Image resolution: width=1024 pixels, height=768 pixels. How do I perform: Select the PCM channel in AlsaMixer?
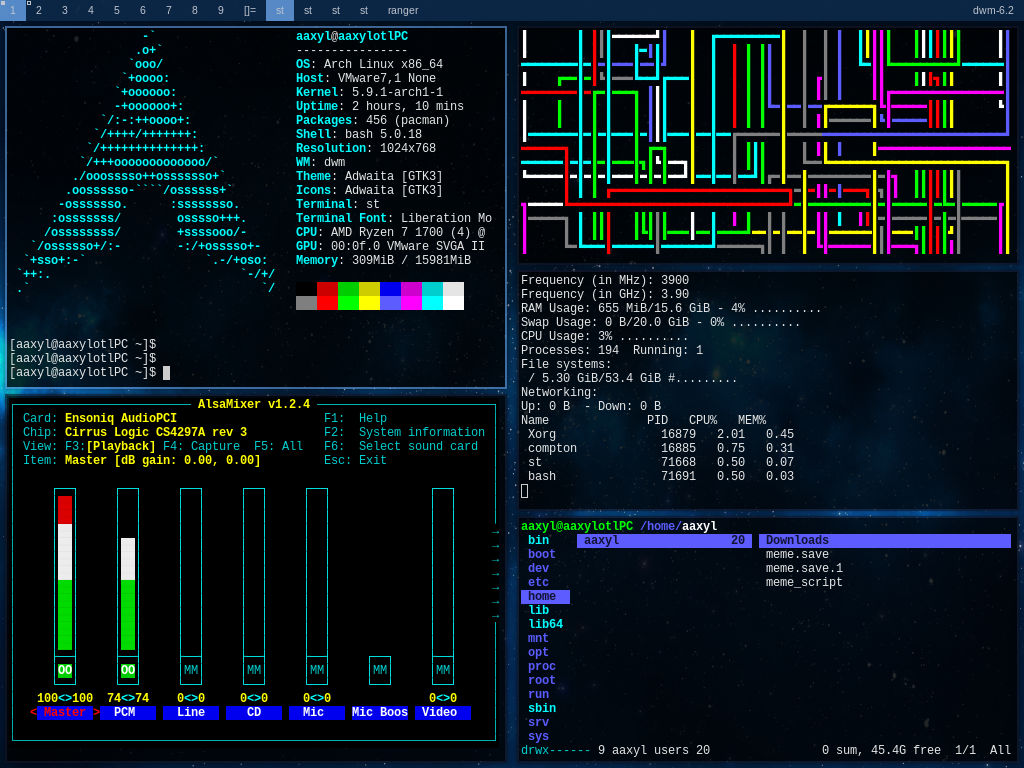(x=128, y=712)
